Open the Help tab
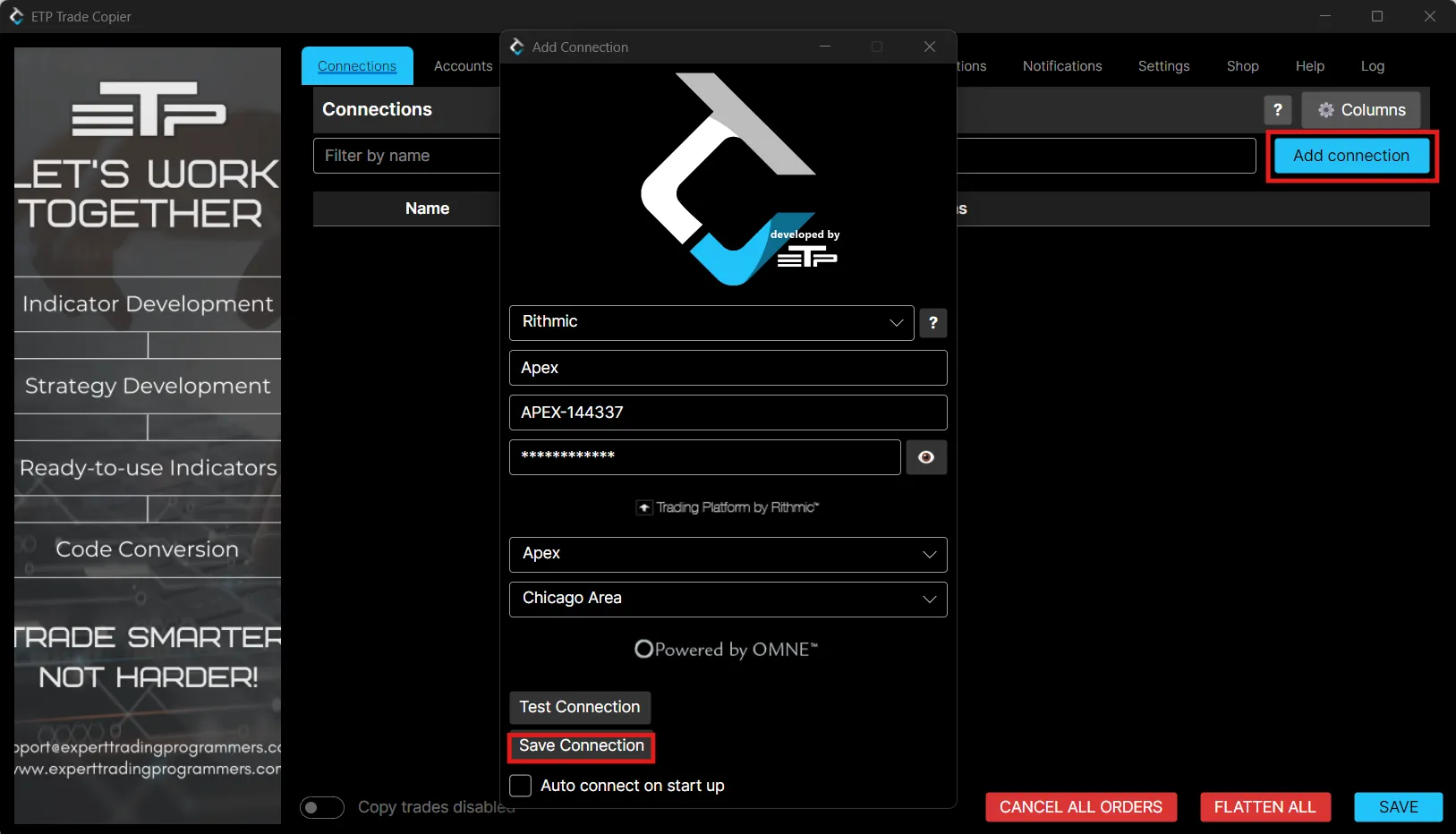The image size is (1456, 834). tap(1309, 66)
